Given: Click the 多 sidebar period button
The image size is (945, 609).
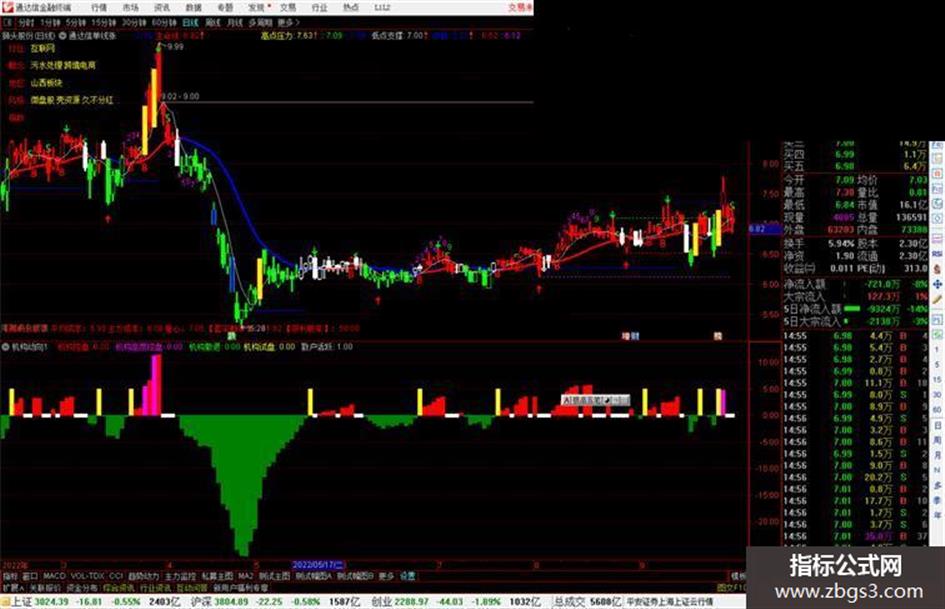Looking at the screenshot, I should 937,485.
